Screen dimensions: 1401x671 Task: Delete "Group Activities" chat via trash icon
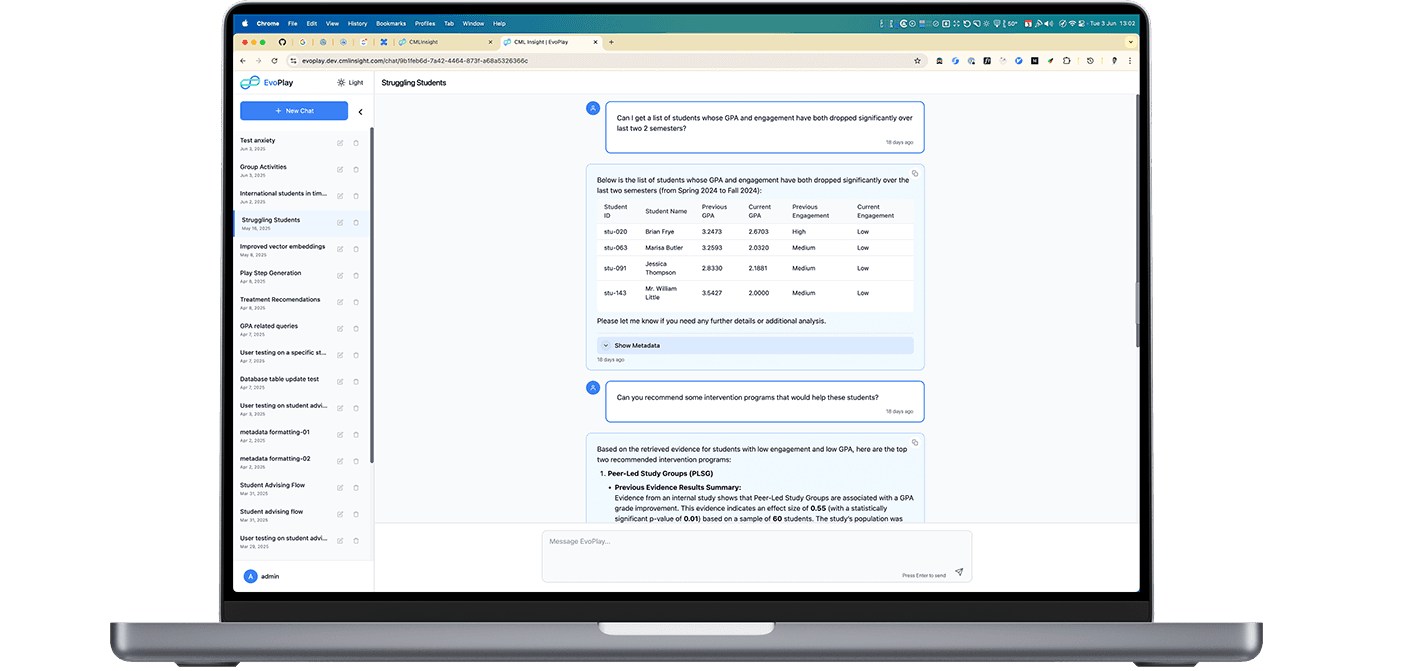356,169
